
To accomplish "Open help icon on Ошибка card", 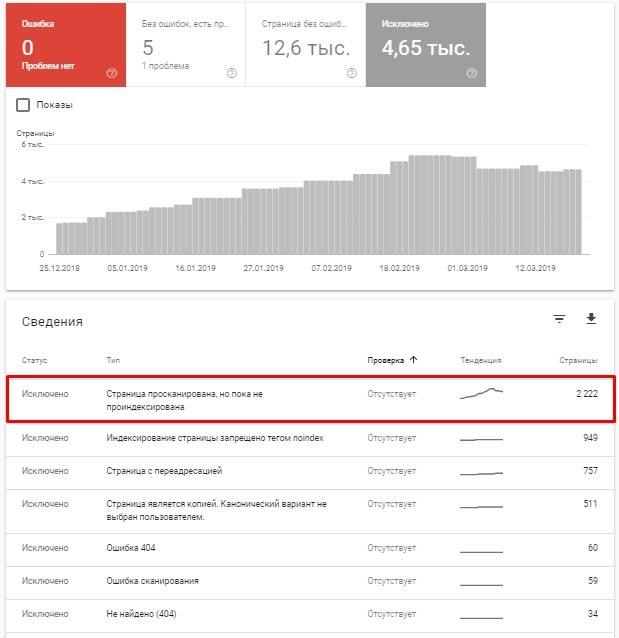I will pos(112,73).
